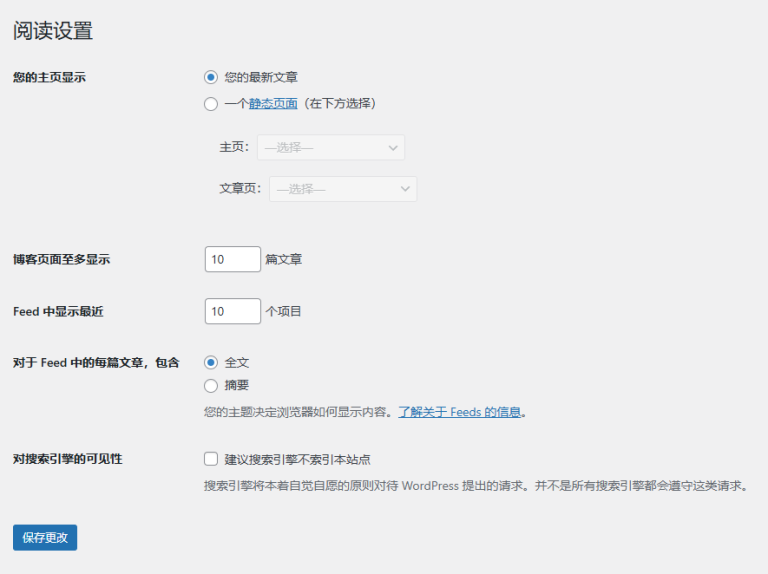Click the 文章页: field label
This screenshot has width=768, height=574.
coord(240,189)
